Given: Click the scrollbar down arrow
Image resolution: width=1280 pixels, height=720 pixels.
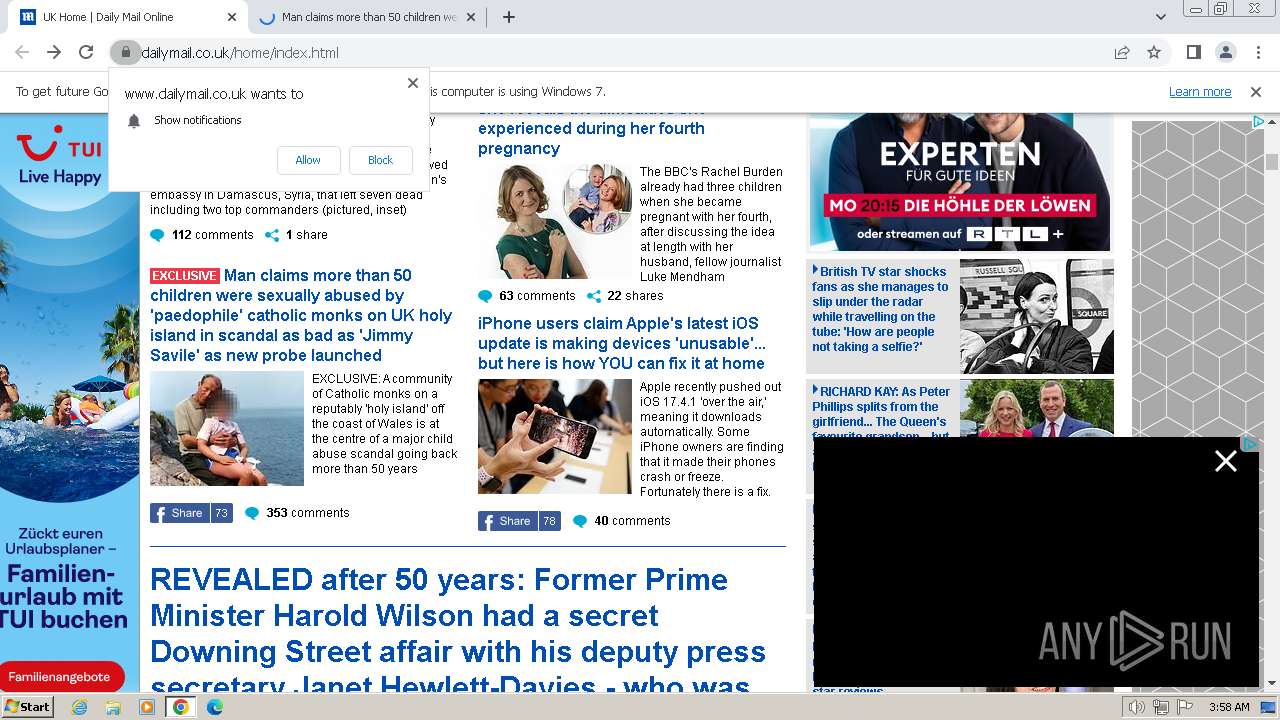Looking at the screenshot, I should (x=1272, y=684).
